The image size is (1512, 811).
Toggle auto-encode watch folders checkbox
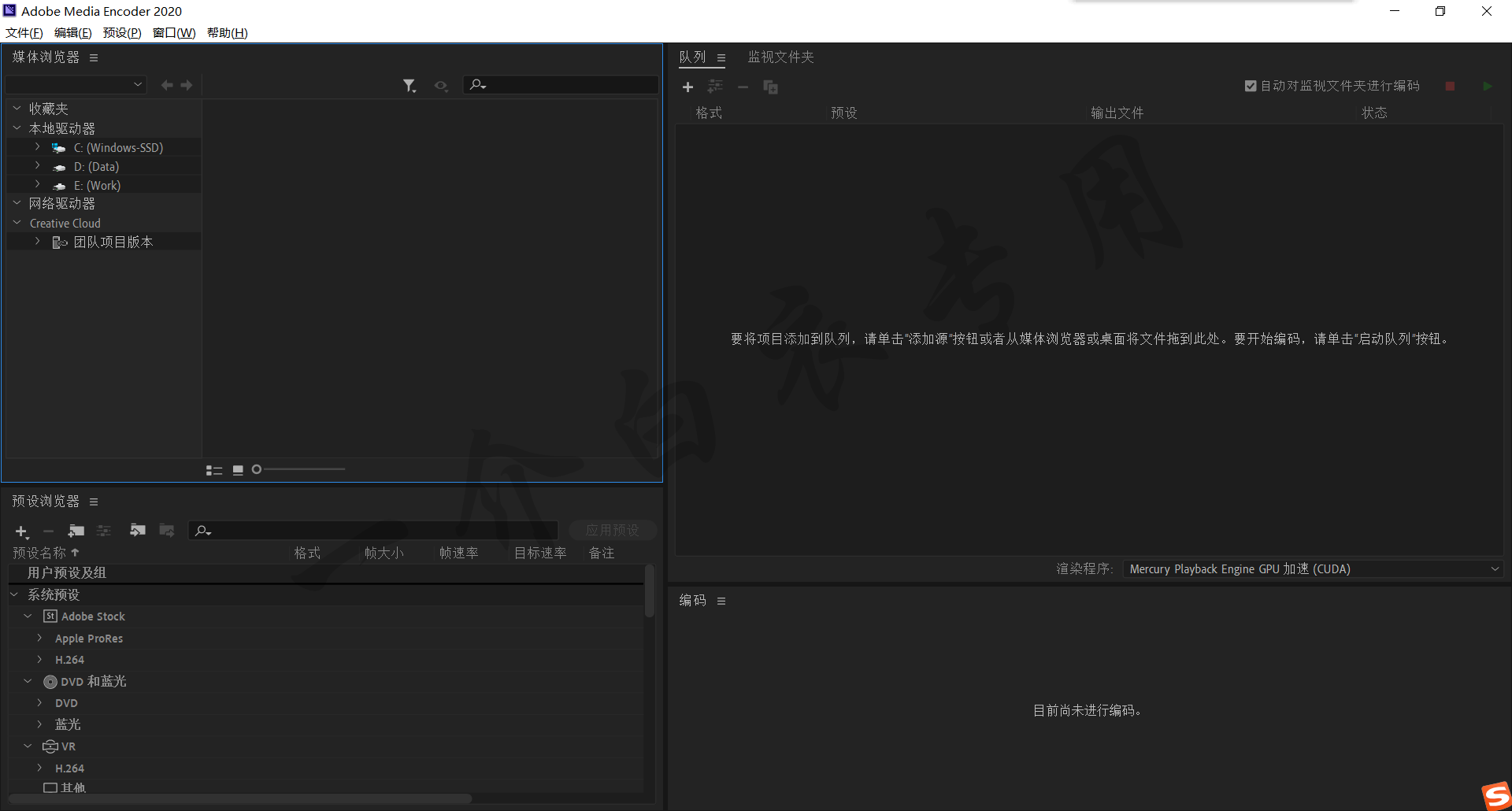[x=1251, y=86]
